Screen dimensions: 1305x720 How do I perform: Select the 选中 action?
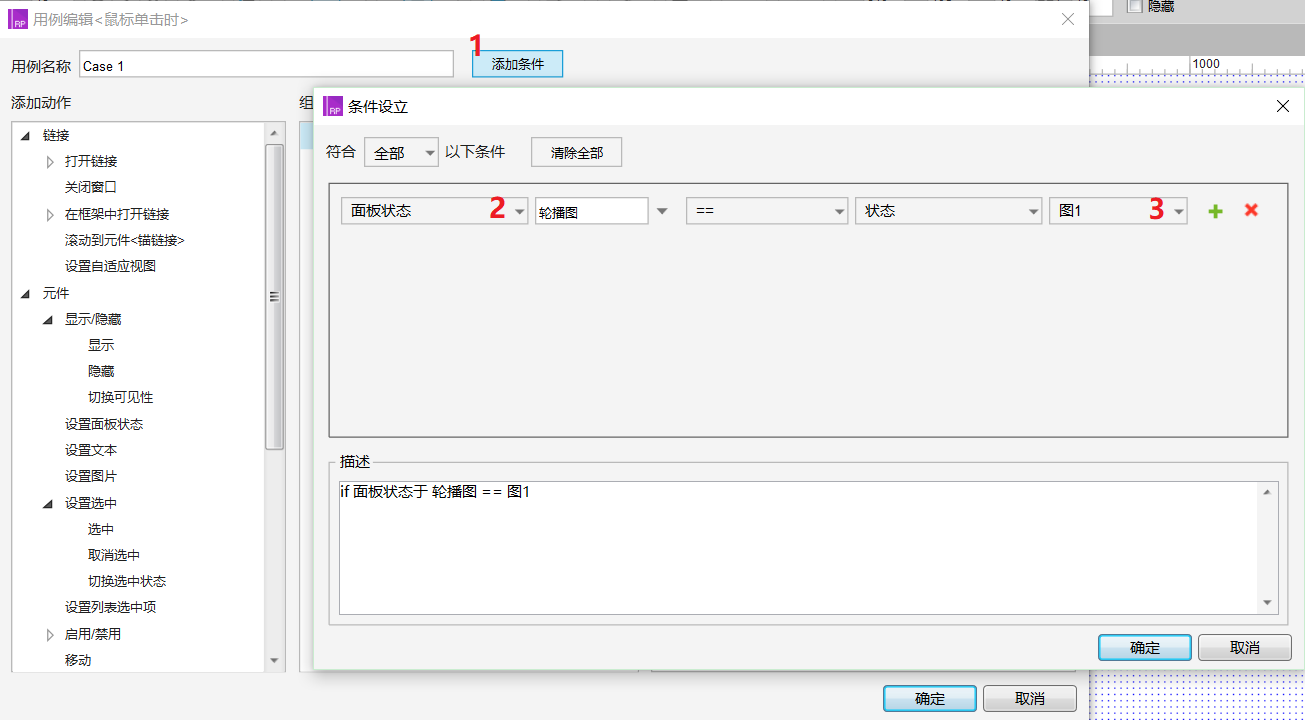[101, 529]
